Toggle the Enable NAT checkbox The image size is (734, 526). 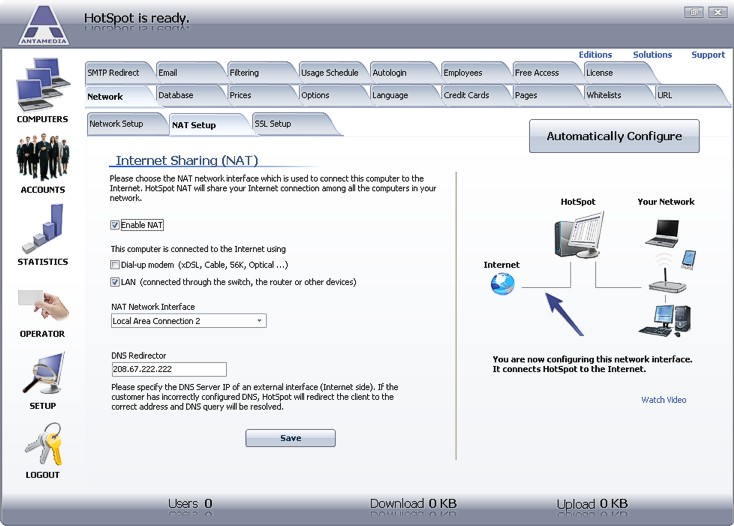[115, 225]
